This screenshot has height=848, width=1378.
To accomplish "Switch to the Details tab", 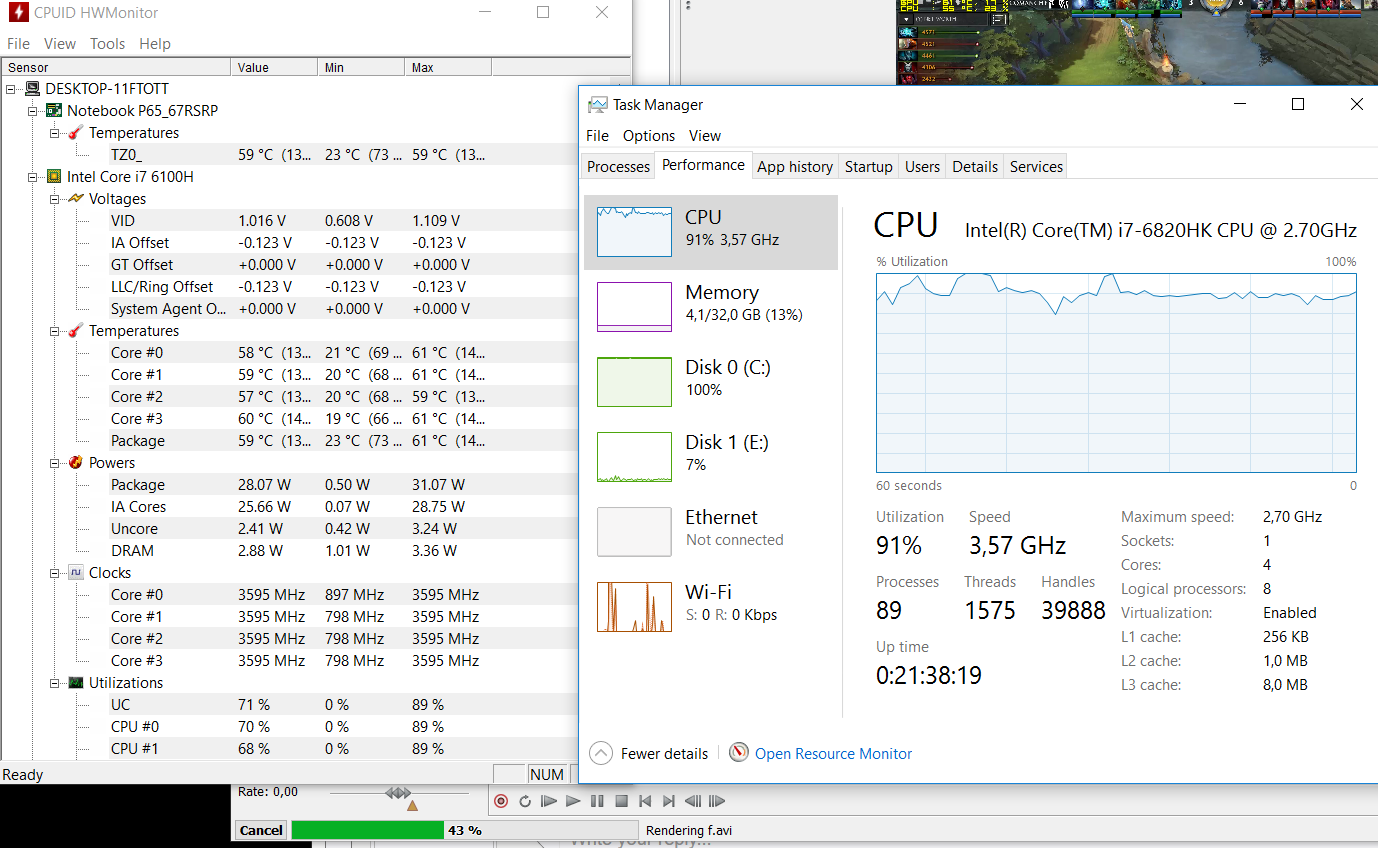I will tap(975, 167).
